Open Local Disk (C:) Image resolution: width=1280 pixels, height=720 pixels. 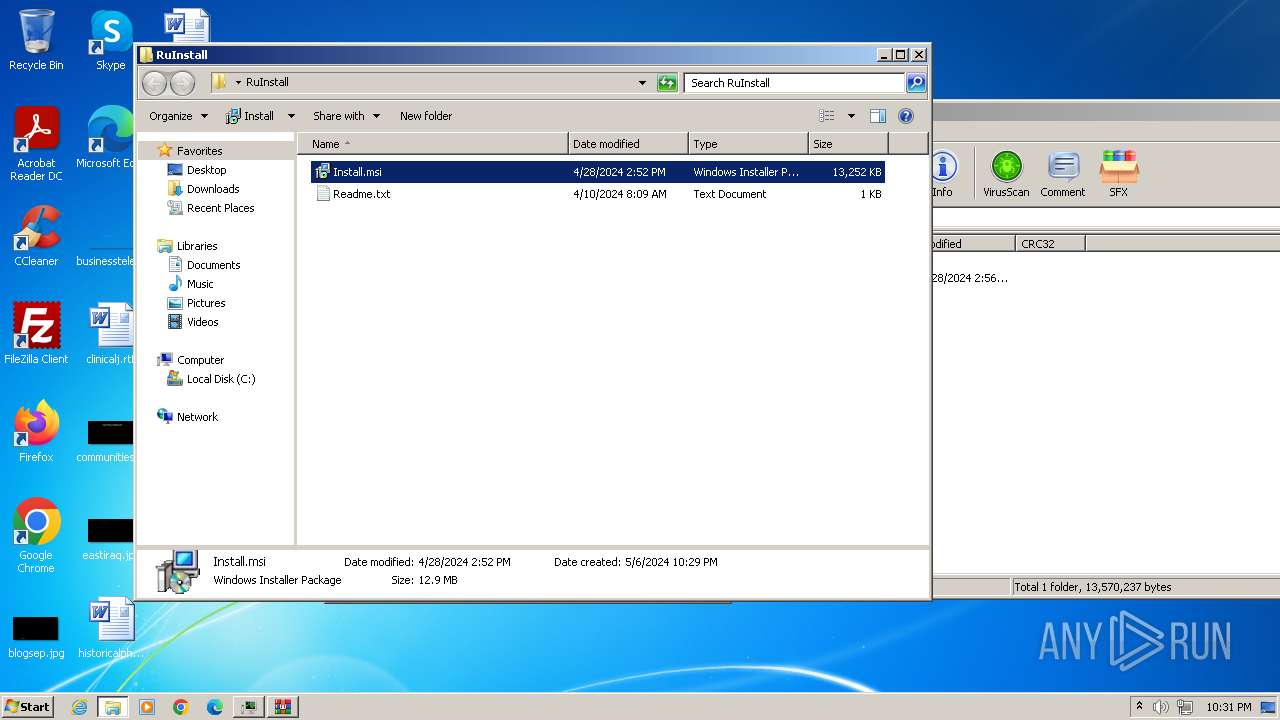coord(221,379)
